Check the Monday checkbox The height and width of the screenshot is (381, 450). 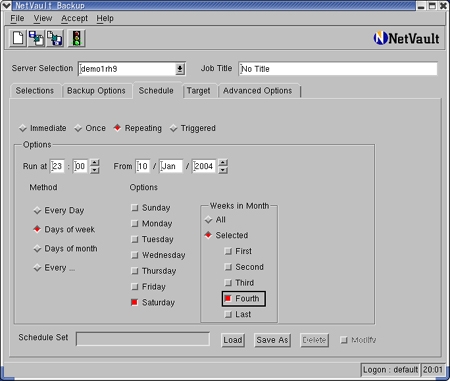(152, 223)
